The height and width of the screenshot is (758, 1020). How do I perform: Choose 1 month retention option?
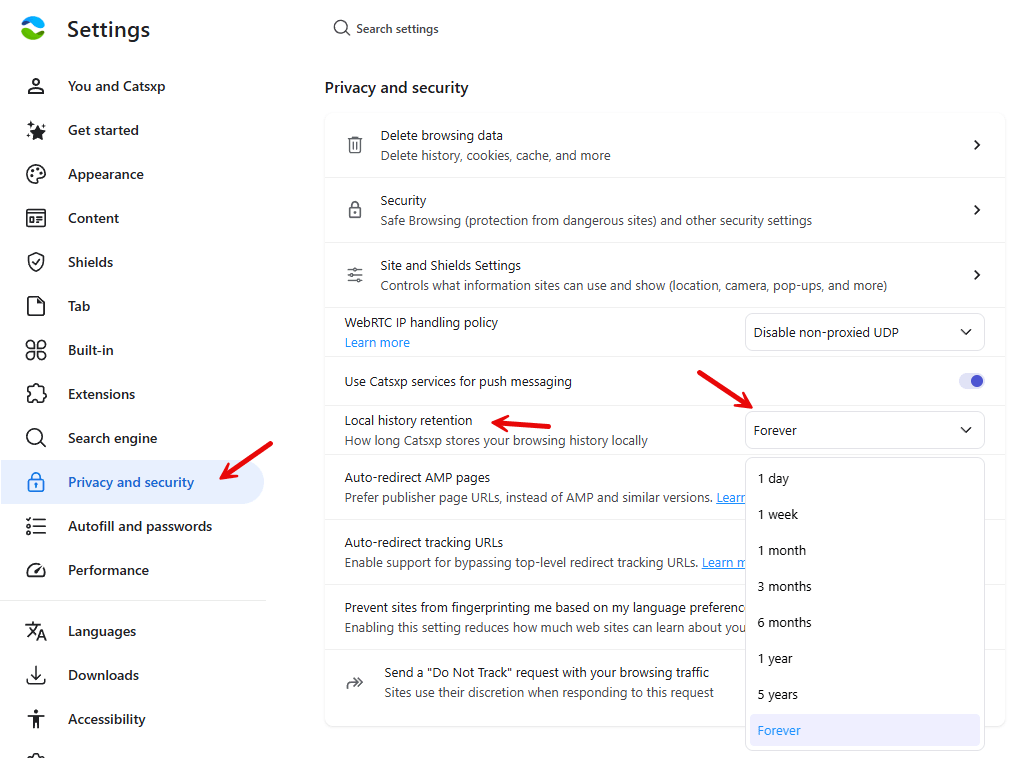[x=864, y=550]
